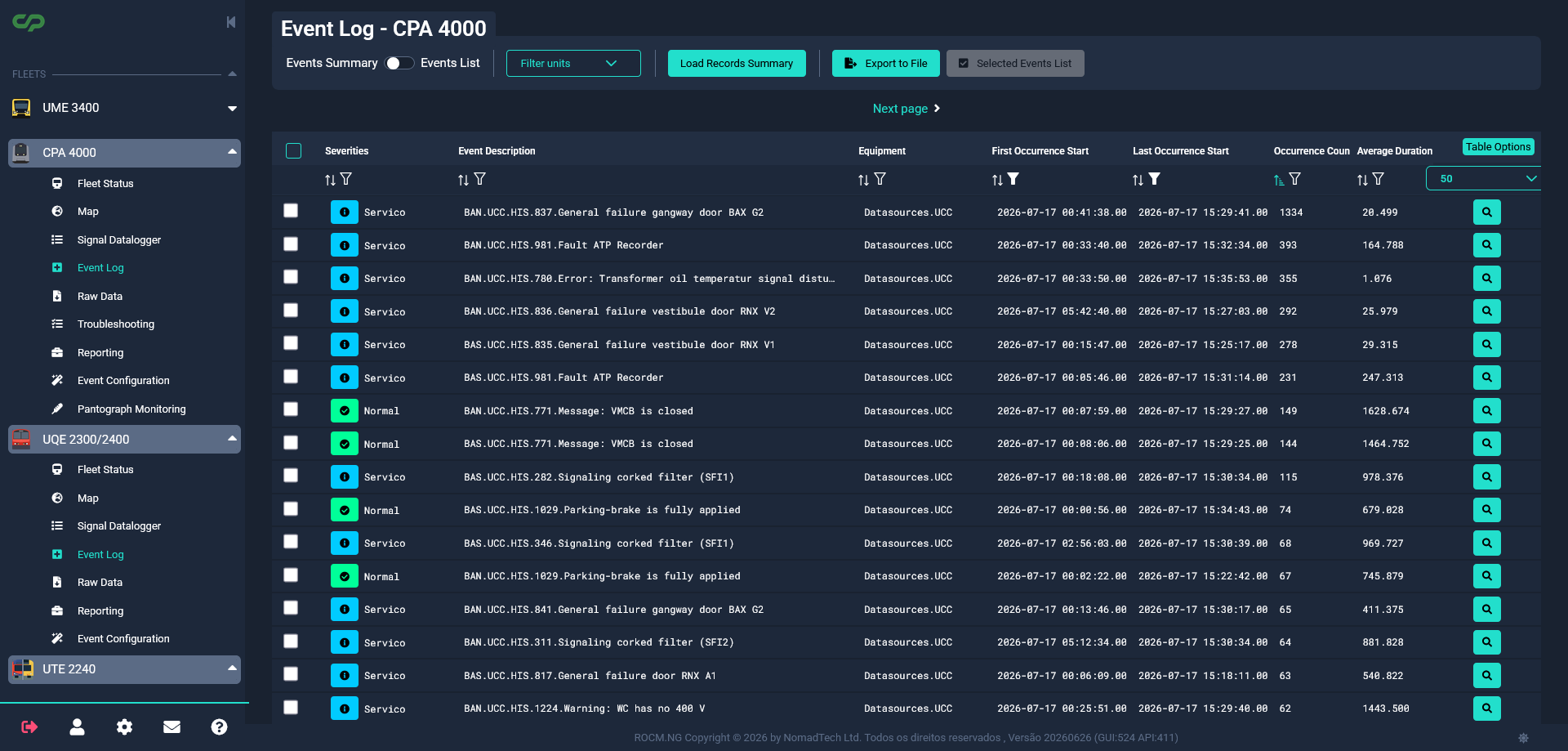Open Signal Datalogger under CPA 4000
The image size is (1568, 751).
pos(119,240)
